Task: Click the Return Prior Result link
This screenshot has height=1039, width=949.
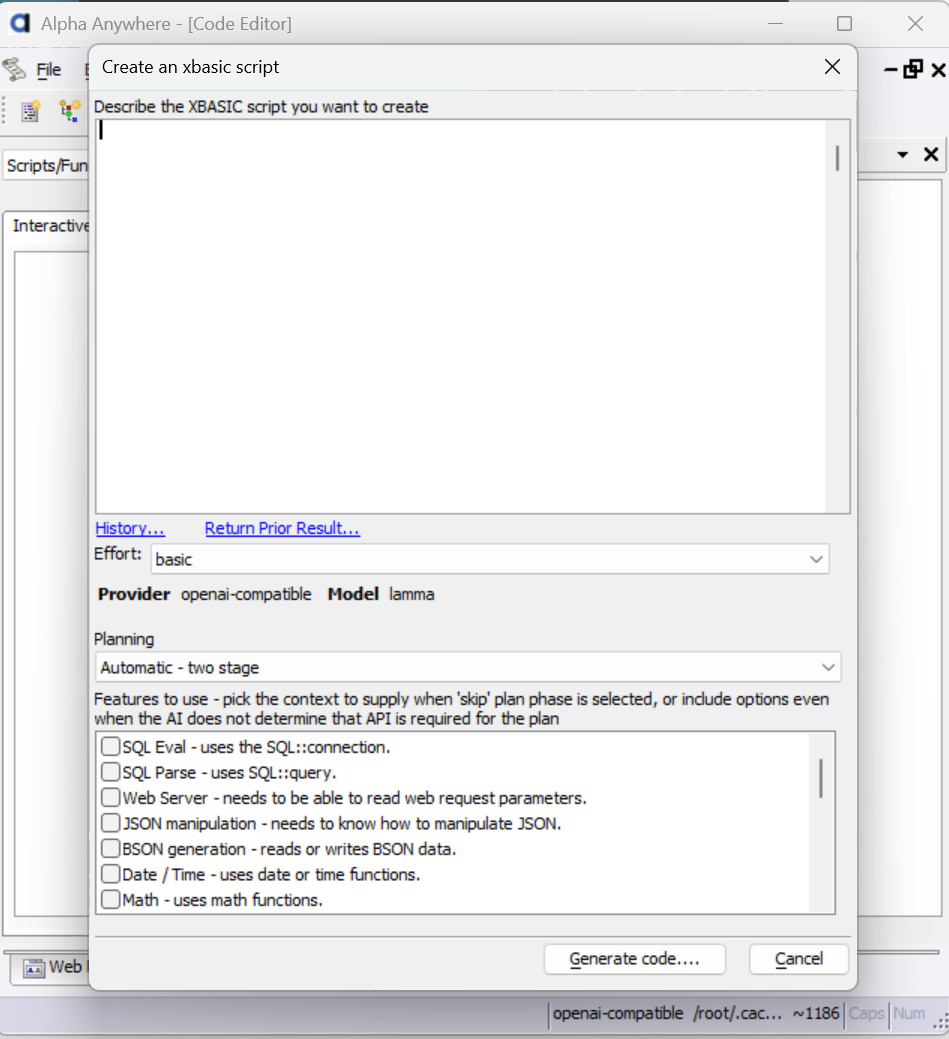Action: click(282, 528)
